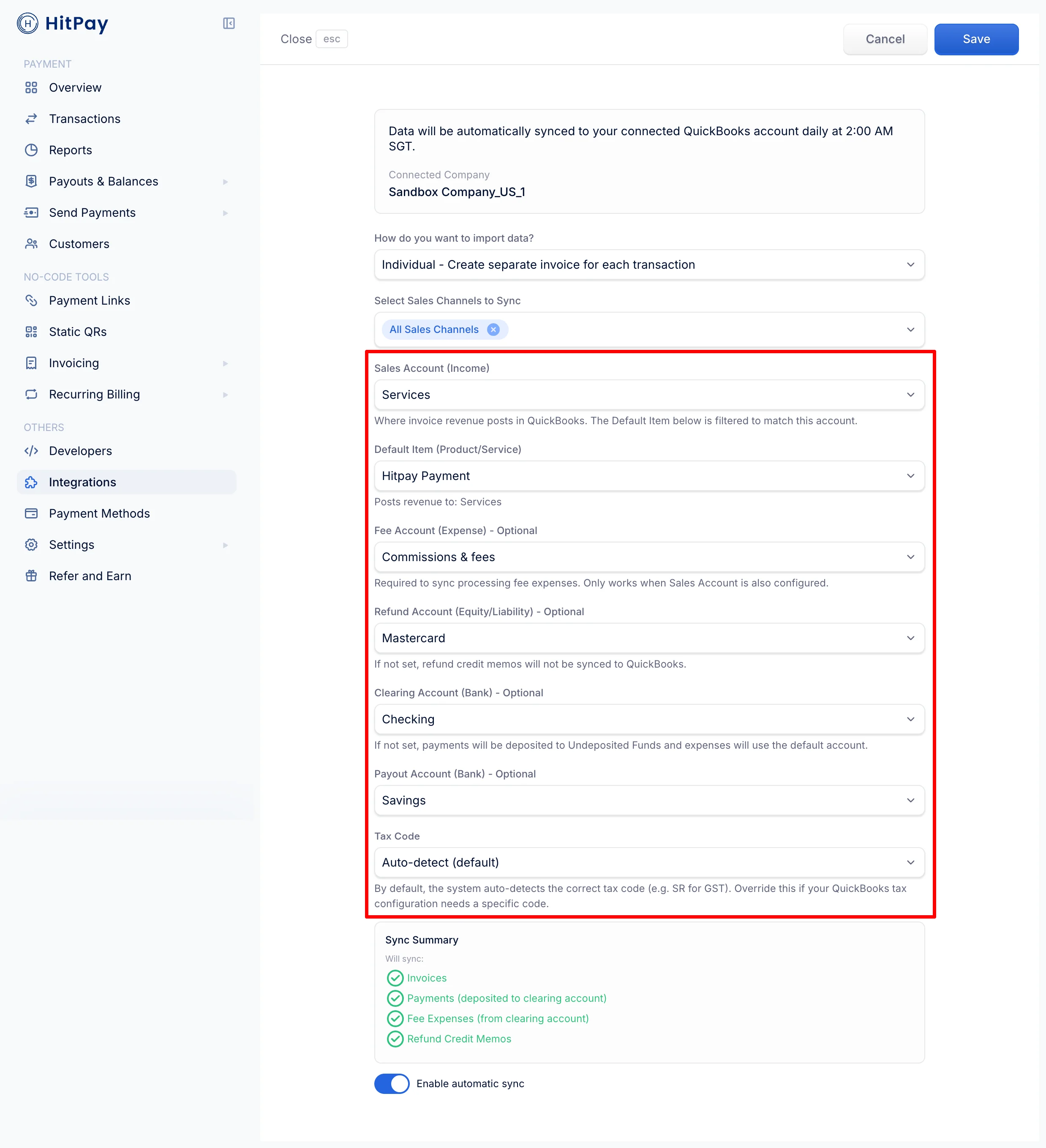
Task: Click the HitPay logo icon
Action: point(27,23)
